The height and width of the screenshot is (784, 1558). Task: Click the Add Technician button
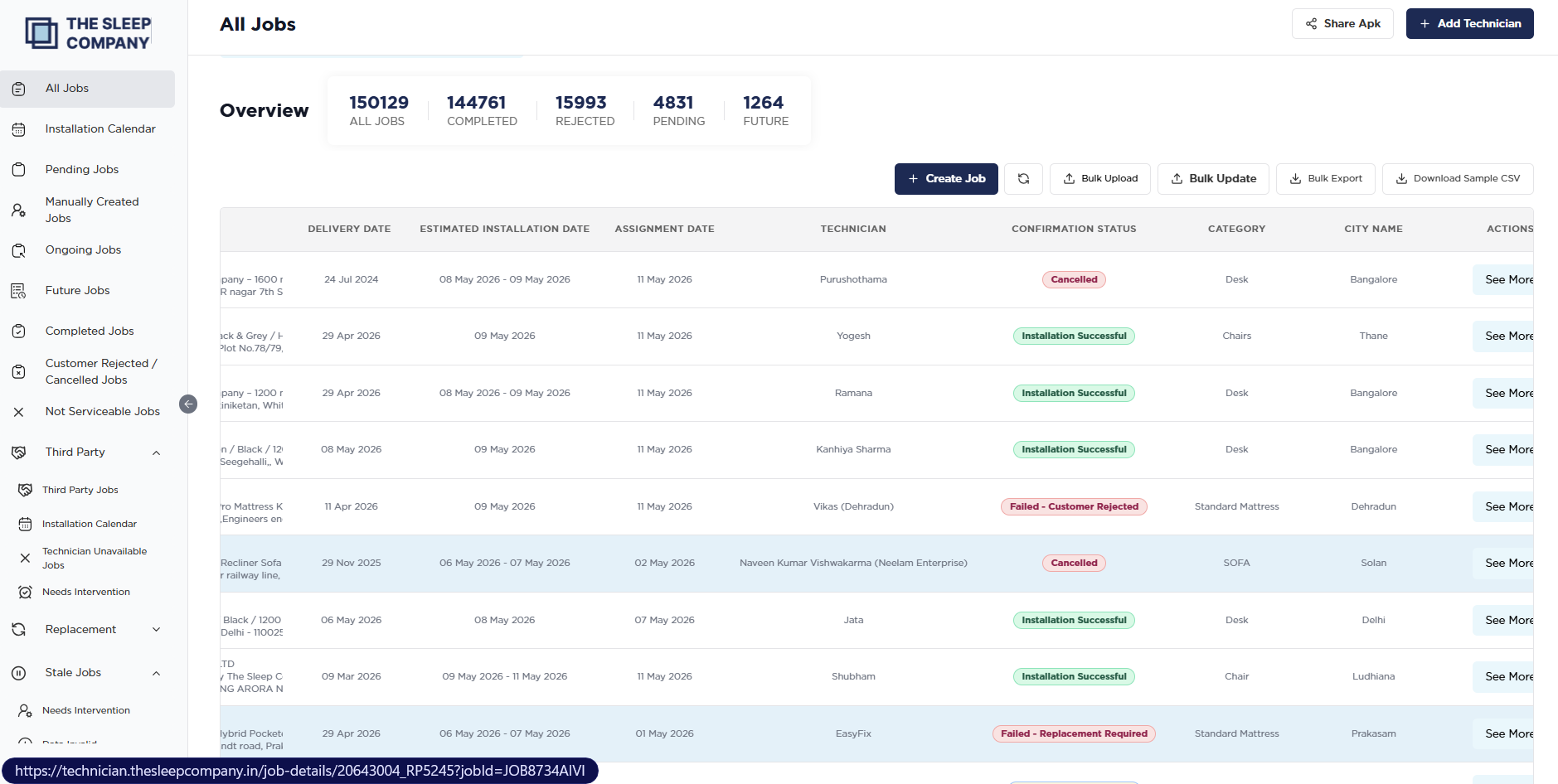click(x=1469, y=24)
